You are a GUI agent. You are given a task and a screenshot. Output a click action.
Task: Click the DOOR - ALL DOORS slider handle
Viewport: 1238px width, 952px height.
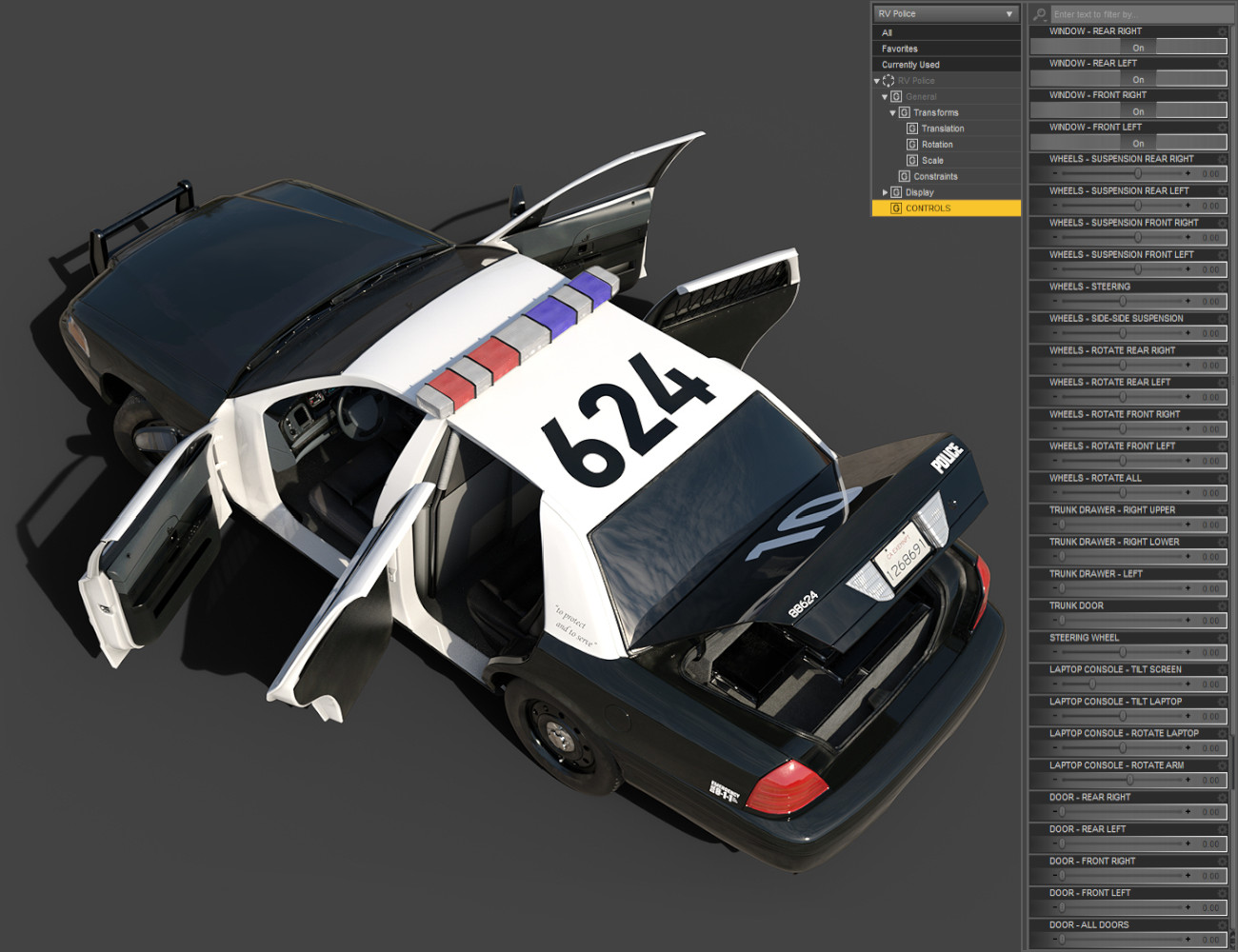(x=1062, y=939)
